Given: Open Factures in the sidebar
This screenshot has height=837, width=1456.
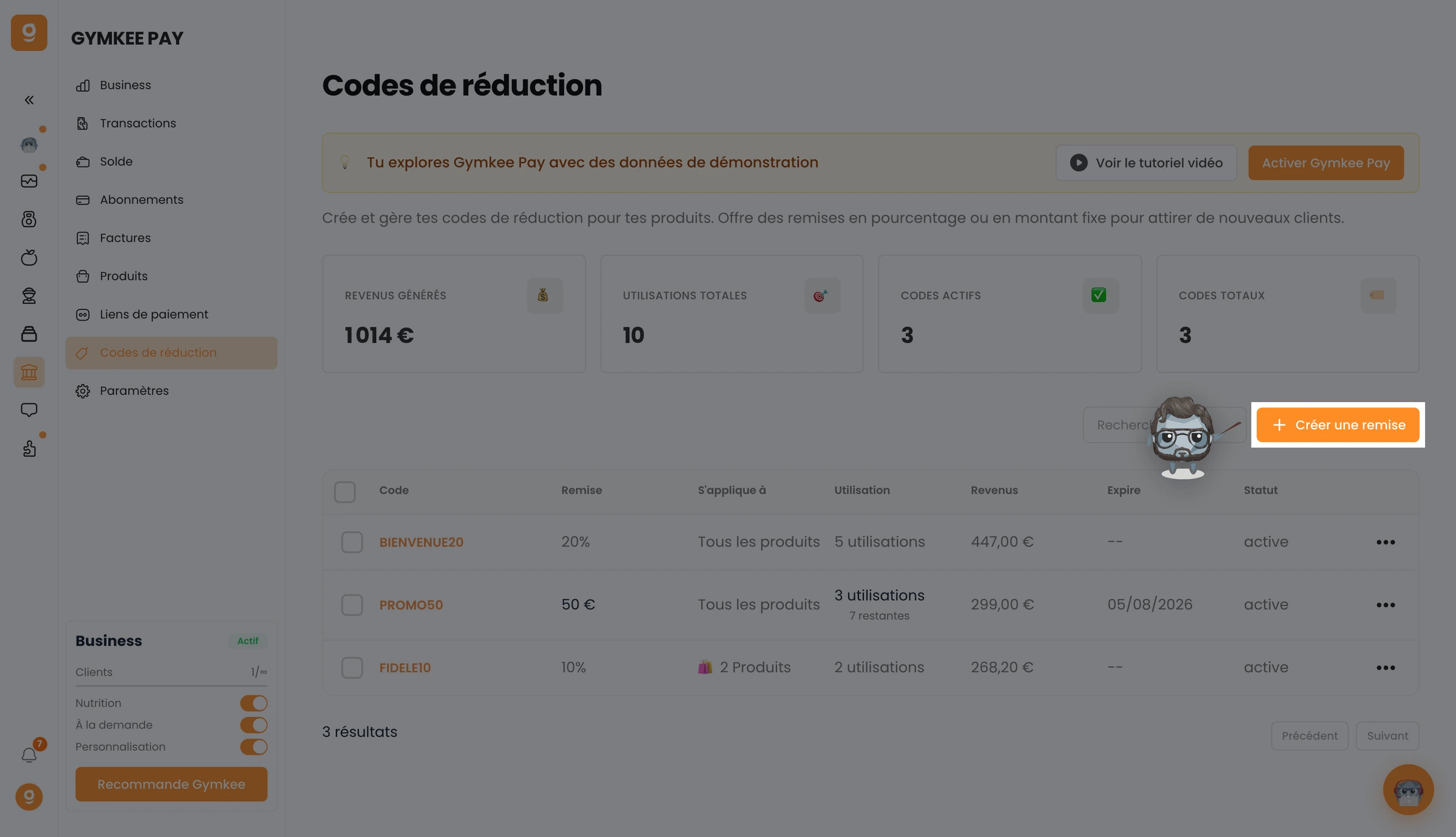Looking at the screenshot, I should 172,238.
